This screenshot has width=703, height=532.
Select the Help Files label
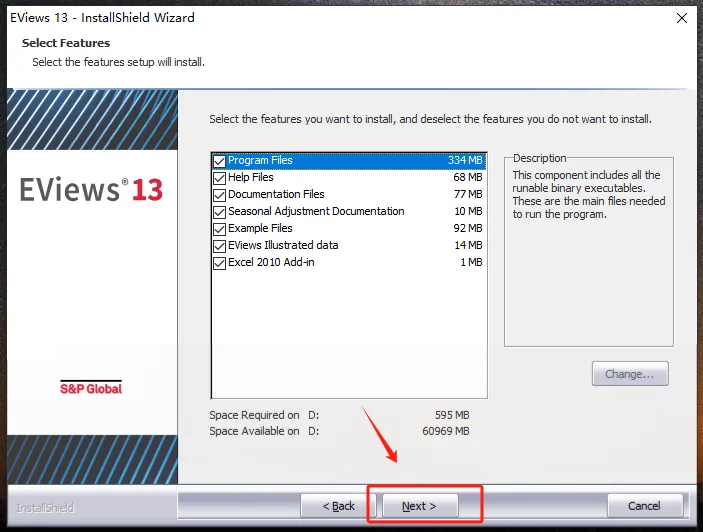251,177
